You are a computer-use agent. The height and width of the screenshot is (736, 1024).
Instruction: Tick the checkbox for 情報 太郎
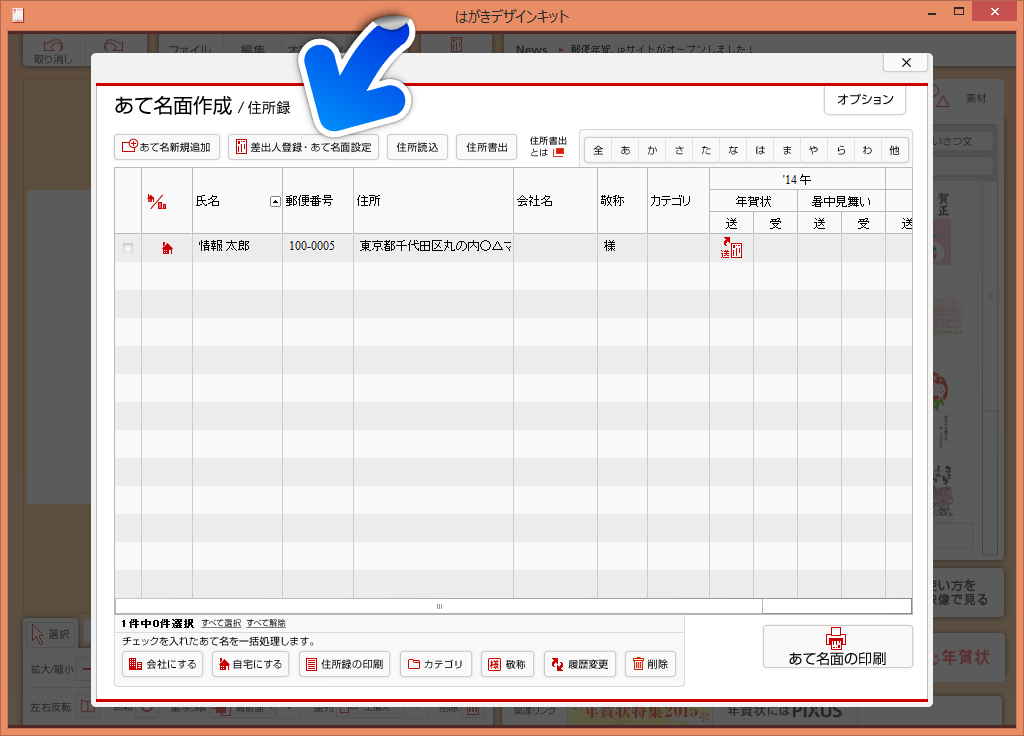(x=128, y=248)
